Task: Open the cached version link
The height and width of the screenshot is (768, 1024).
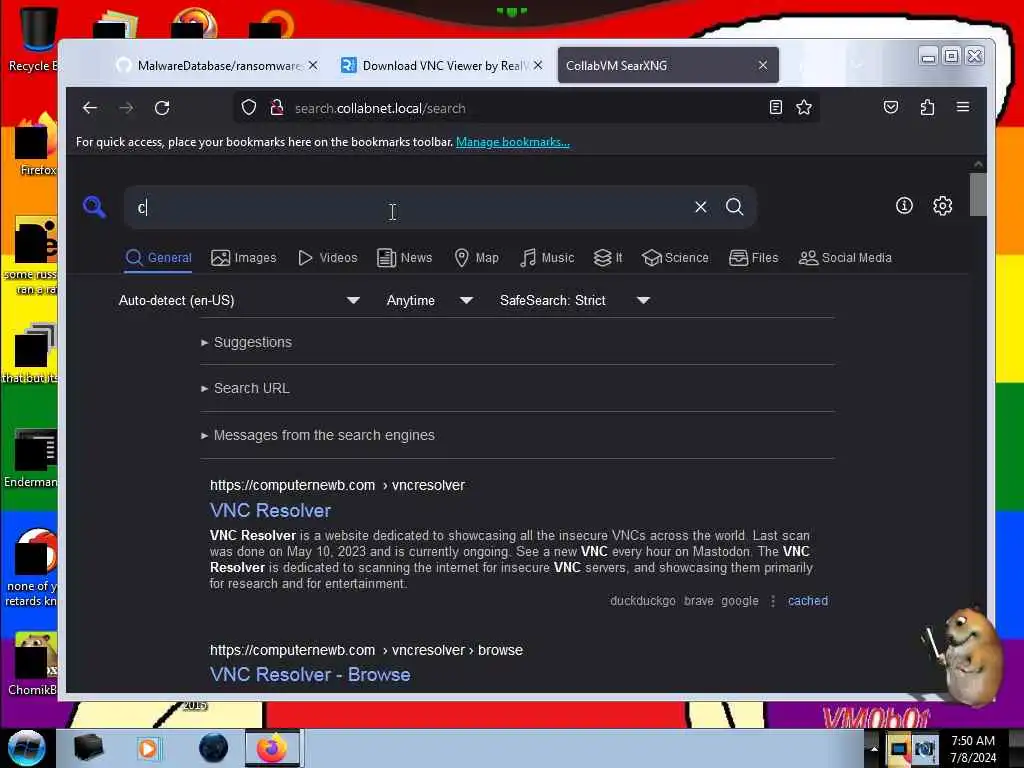Action: [x=808, y=601]
